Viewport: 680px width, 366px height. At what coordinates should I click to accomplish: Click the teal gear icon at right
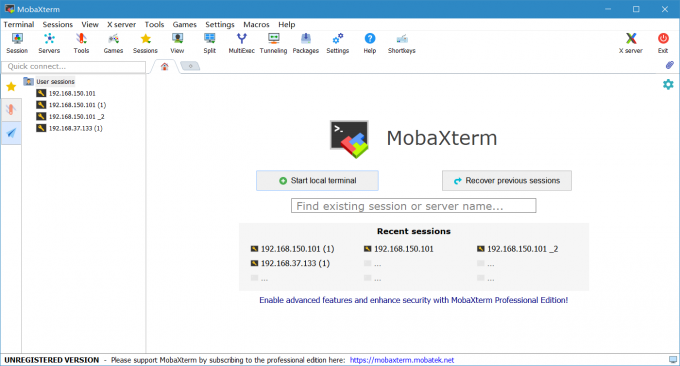tap(668, 84)
